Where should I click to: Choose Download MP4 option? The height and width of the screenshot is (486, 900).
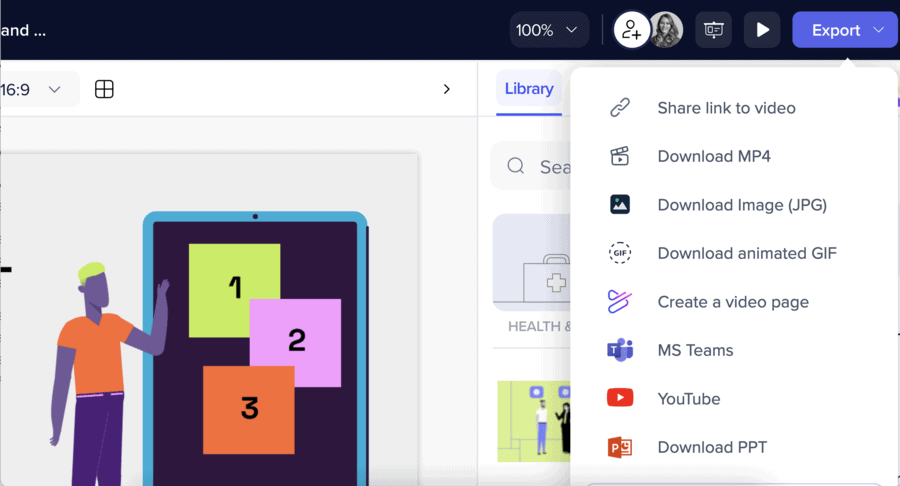point(713,156)
